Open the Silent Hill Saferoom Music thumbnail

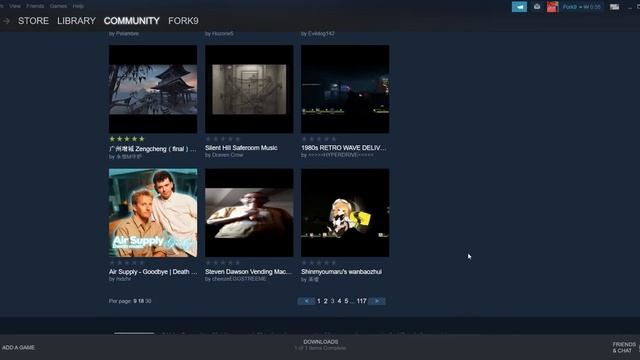[x=249, y=89]
